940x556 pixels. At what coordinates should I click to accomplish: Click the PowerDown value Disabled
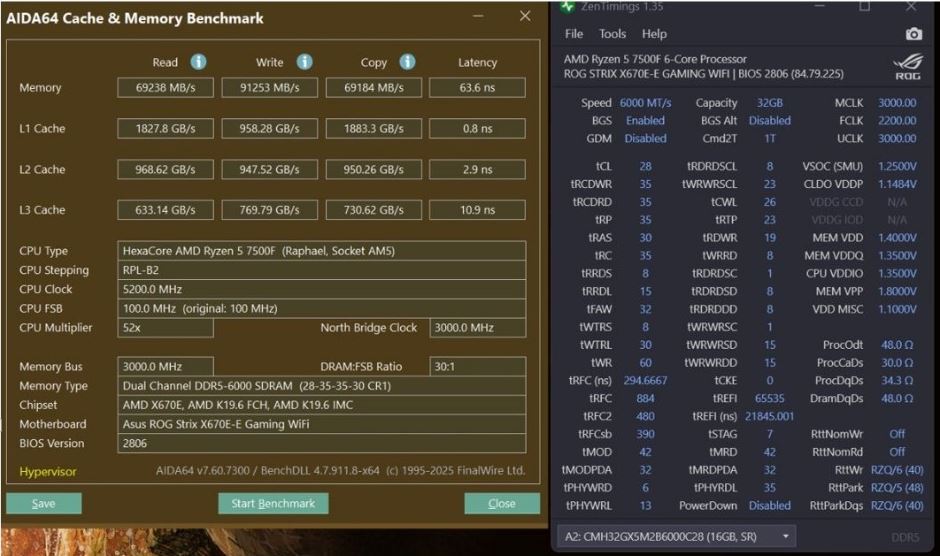pos(770,506)
